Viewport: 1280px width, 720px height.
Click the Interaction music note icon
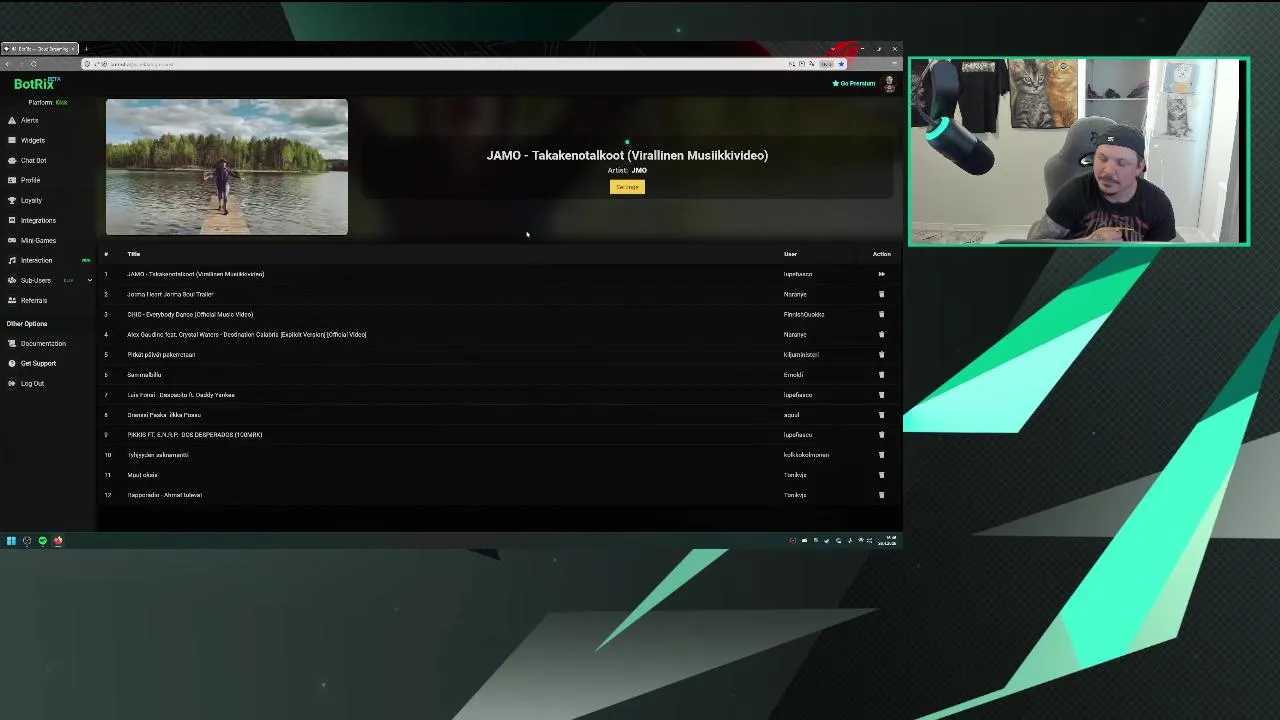tap(12, 260)
